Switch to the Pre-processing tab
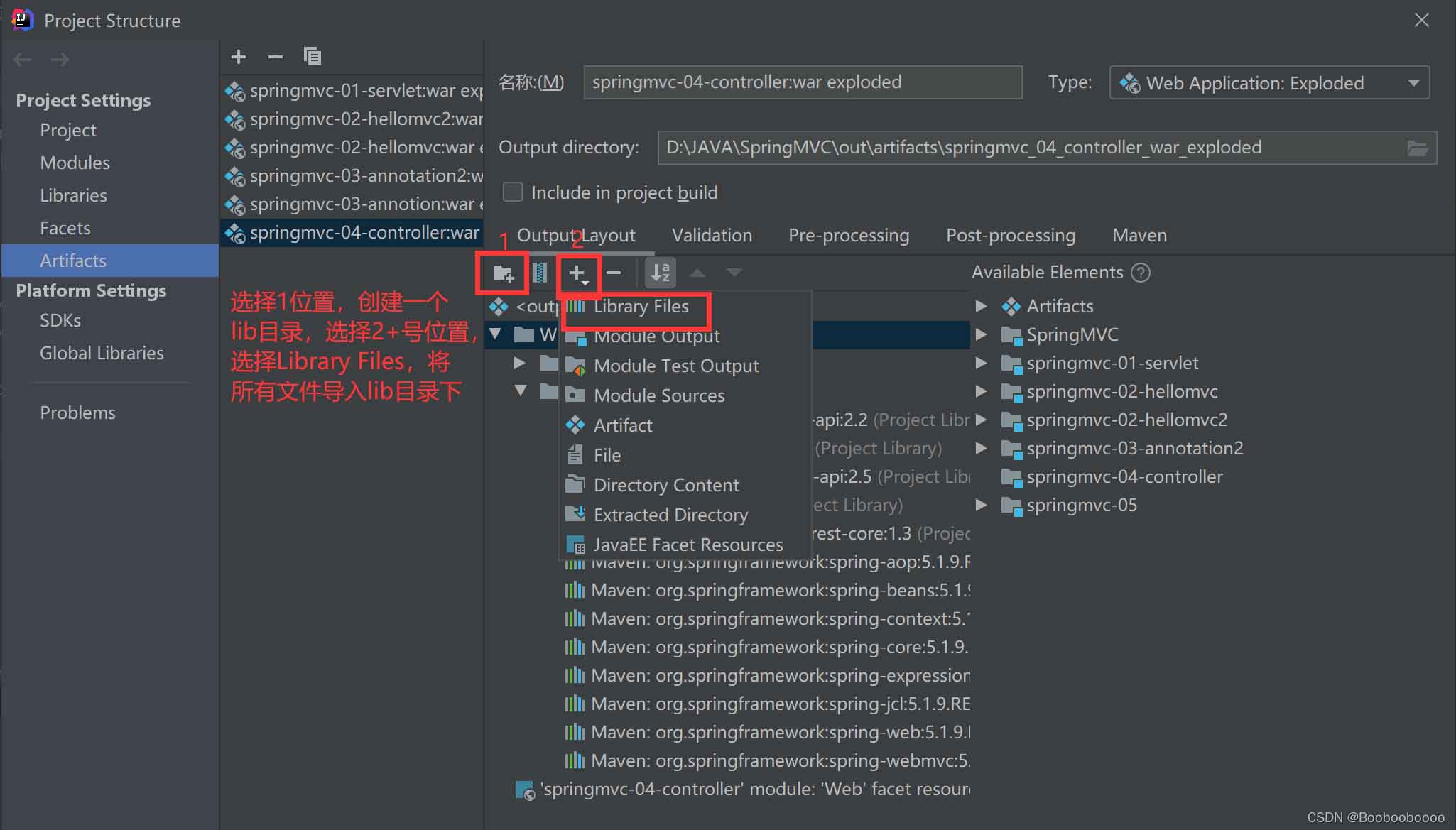The image size is (1456, 830). 849,236
